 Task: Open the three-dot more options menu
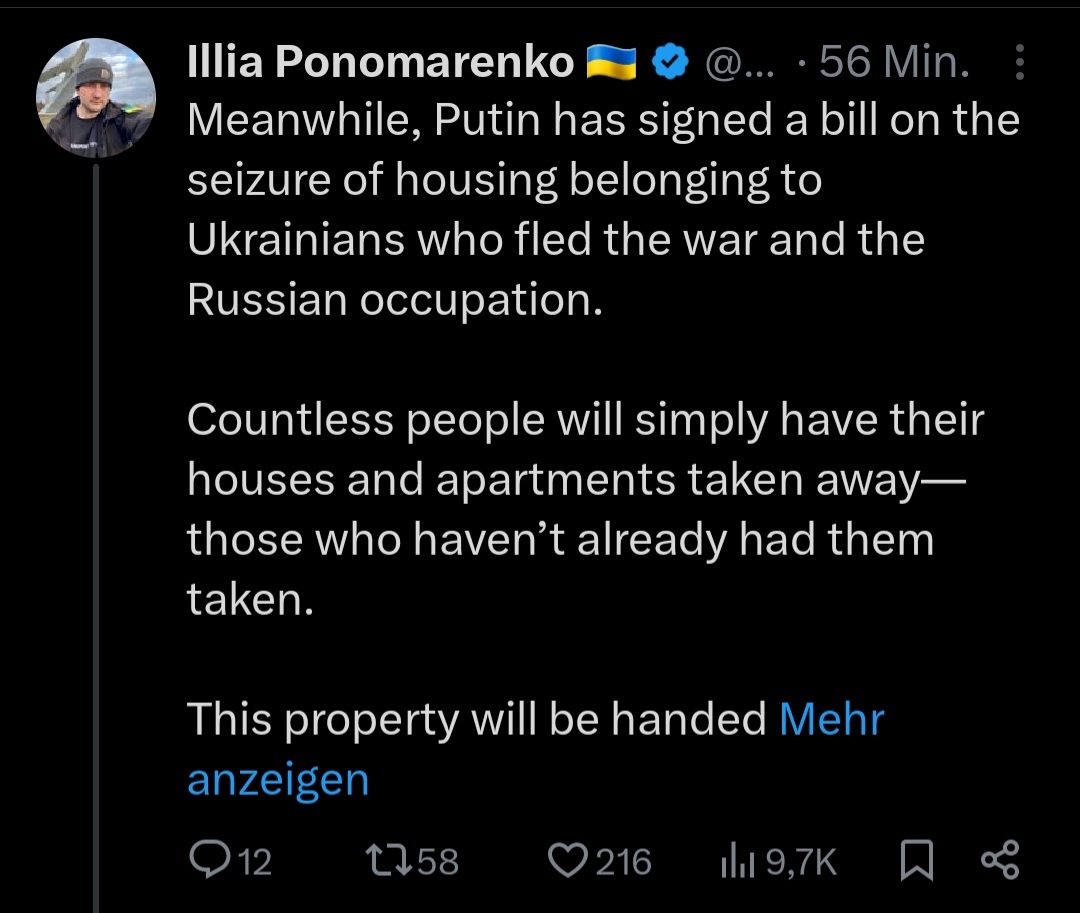coord(1019,63)
